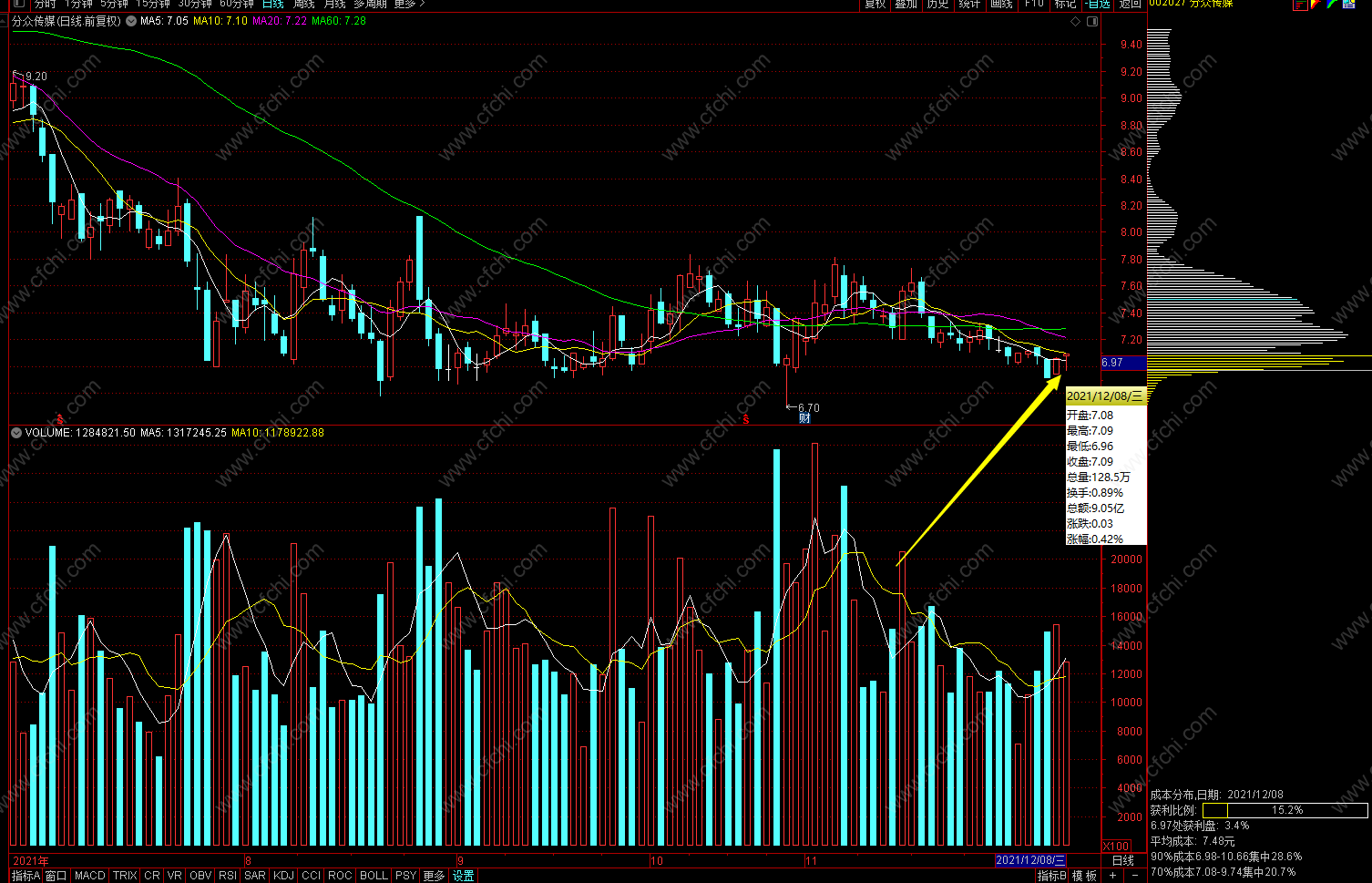Switch to 30分钟 period
This screenshot has height=883, width=1372.
point(195,4)
